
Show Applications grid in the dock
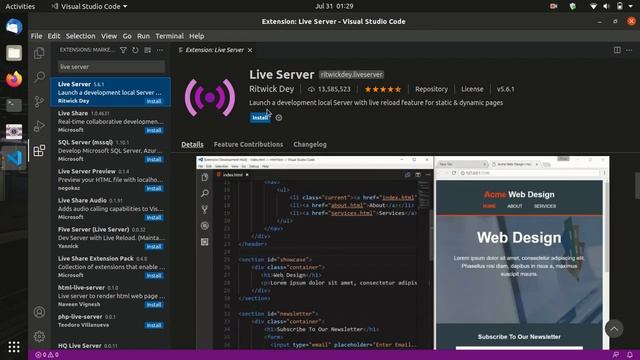(14, 347)
